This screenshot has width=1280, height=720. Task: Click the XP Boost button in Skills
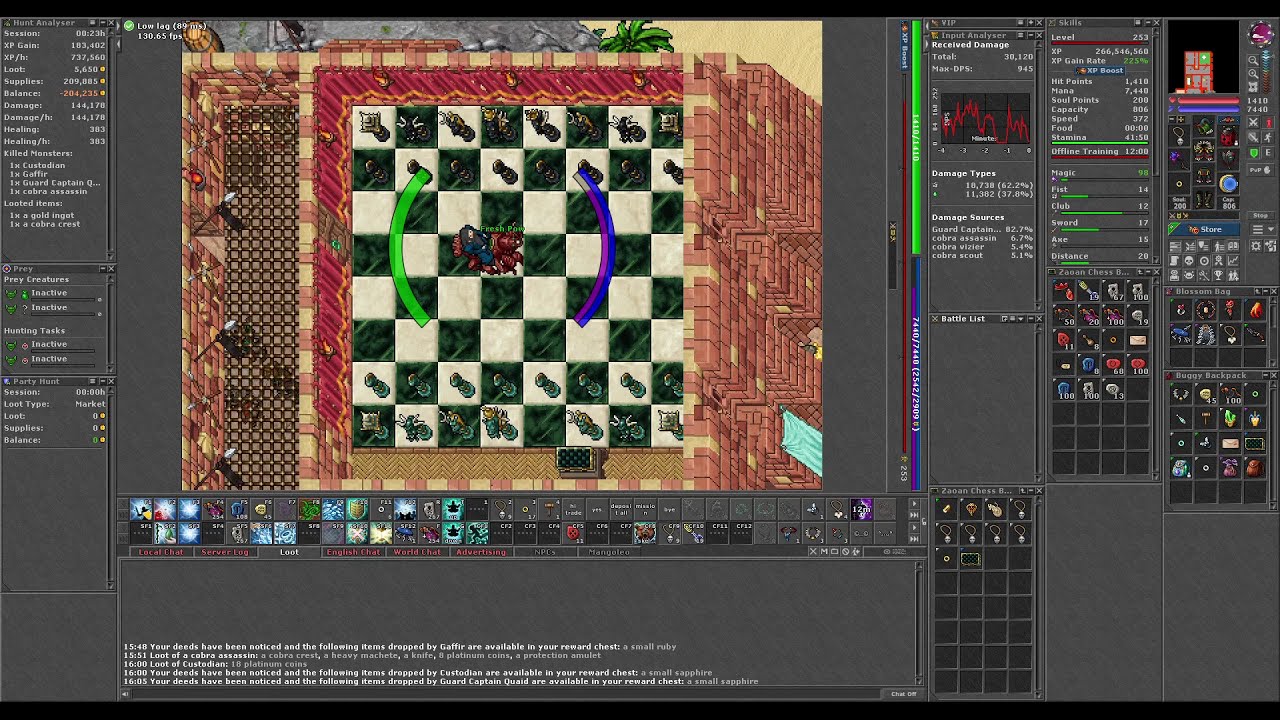click(1100, 71)
